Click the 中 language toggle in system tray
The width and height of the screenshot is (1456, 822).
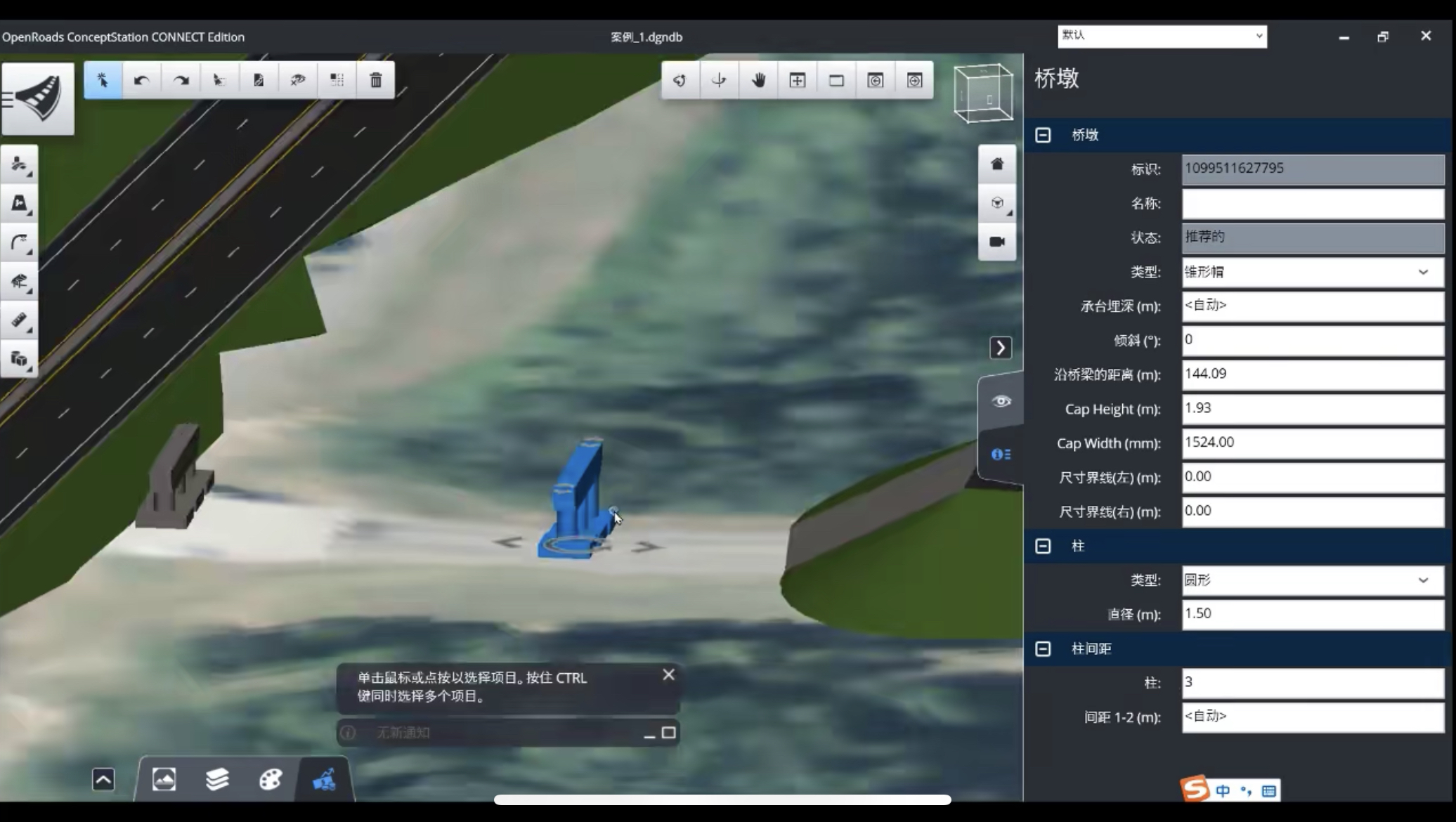[x=1223, y=790]
